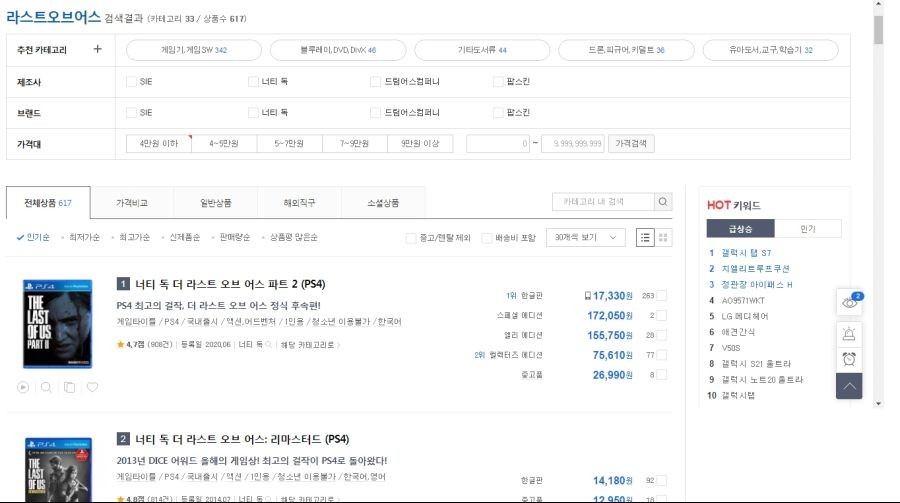Click mobile price icon beside 17,330원
This screenshot has width=900, height=503.
[x=587, y=296]
